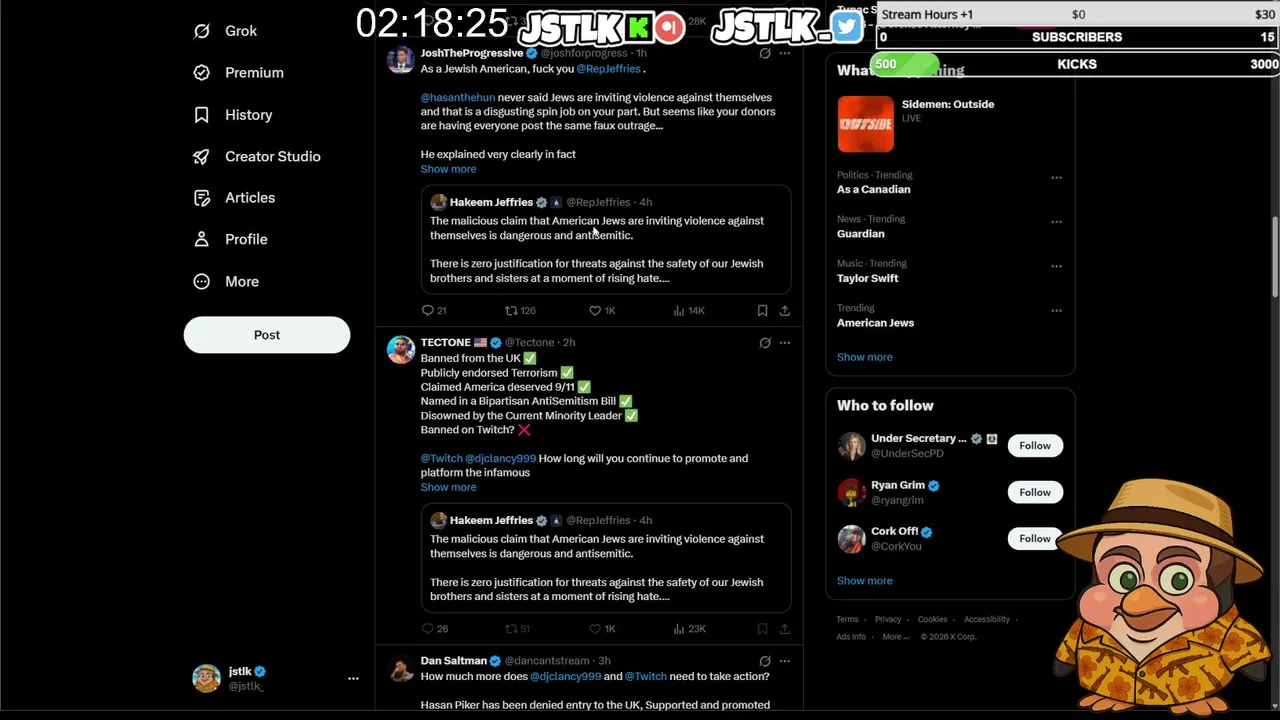Reply to TECTONE's post with 26 replies

tap(435, 629)
